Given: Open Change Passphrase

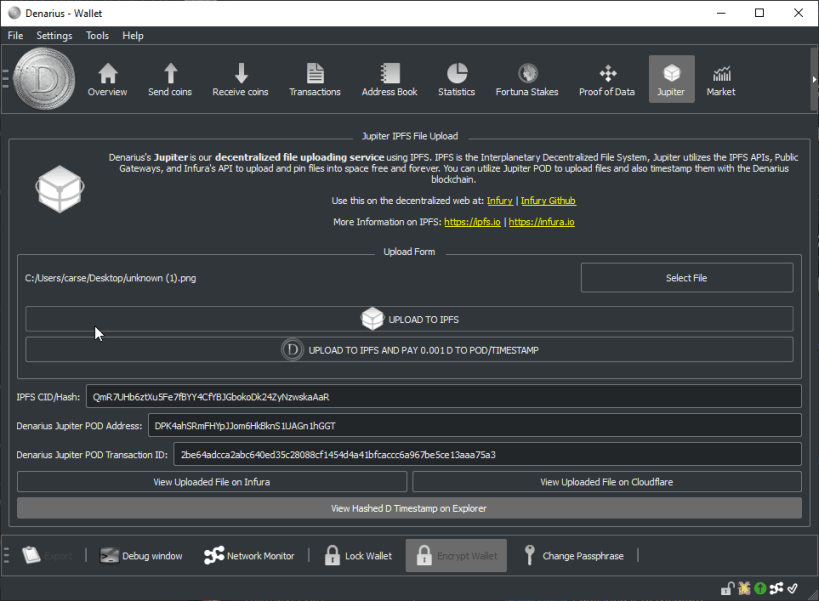Looking at the screenshot, I should (x=574, y=556).
